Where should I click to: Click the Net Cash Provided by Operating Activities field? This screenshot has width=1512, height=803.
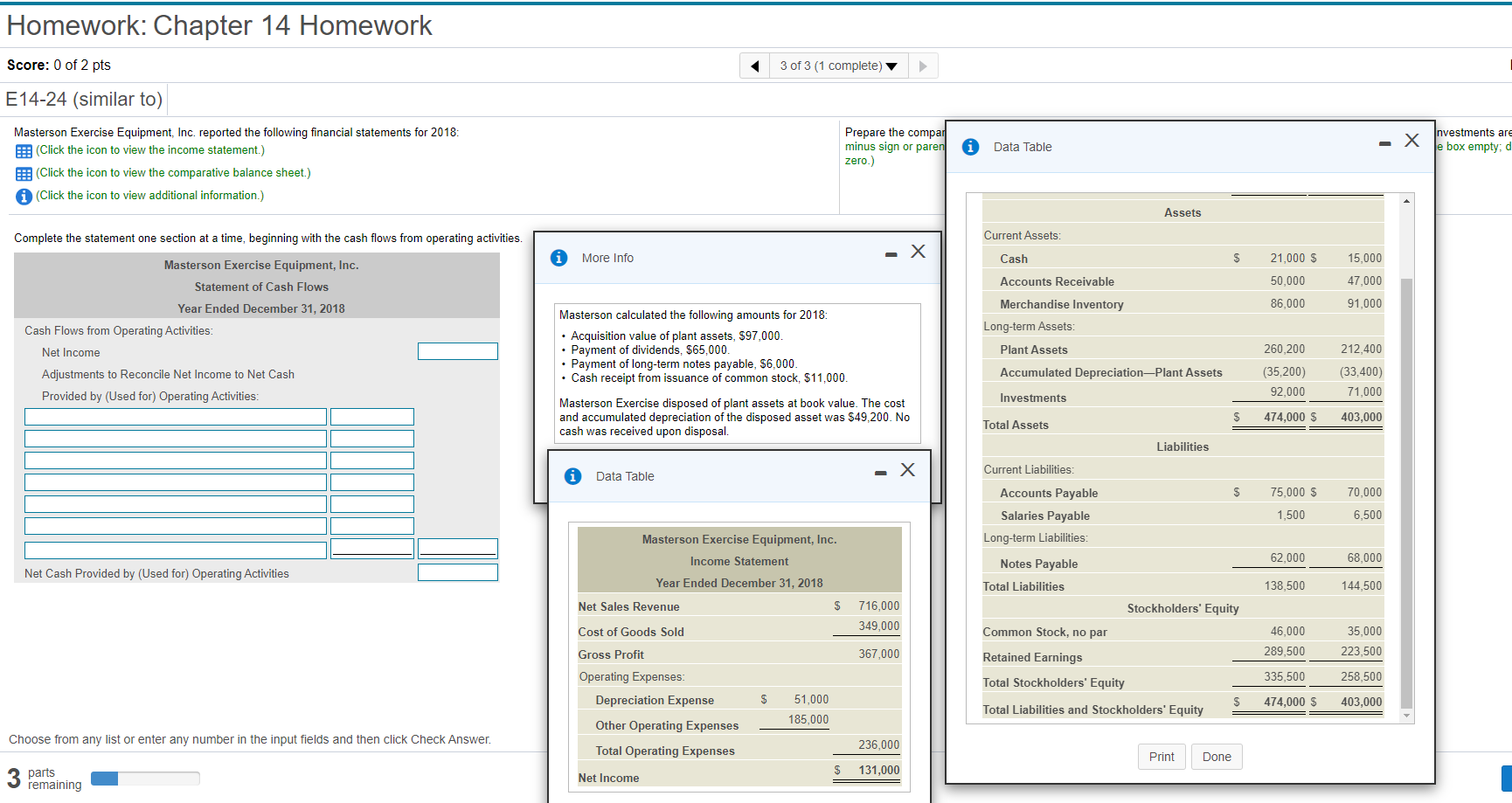click(x=458, y=572)
